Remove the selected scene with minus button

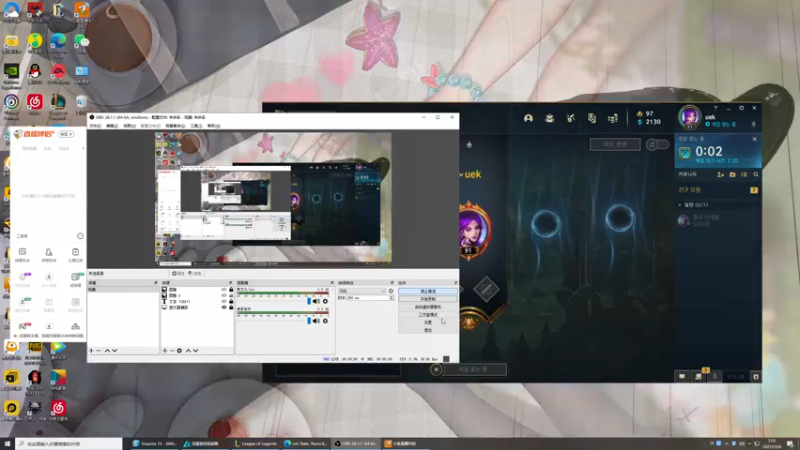98,351
